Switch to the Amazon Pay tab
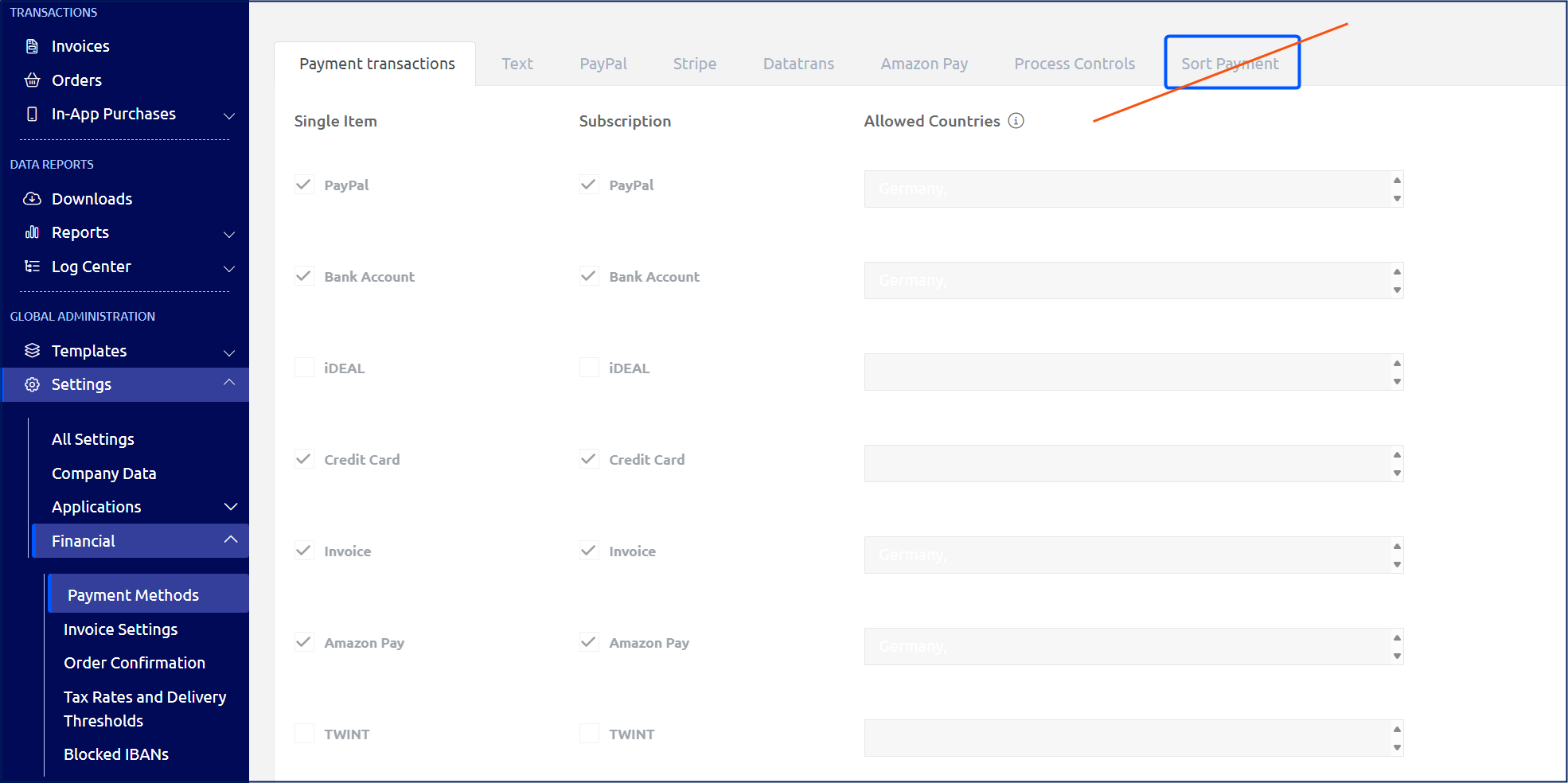Image resolution: width=1568 pixels, height=783 pixels. (924, 64)
